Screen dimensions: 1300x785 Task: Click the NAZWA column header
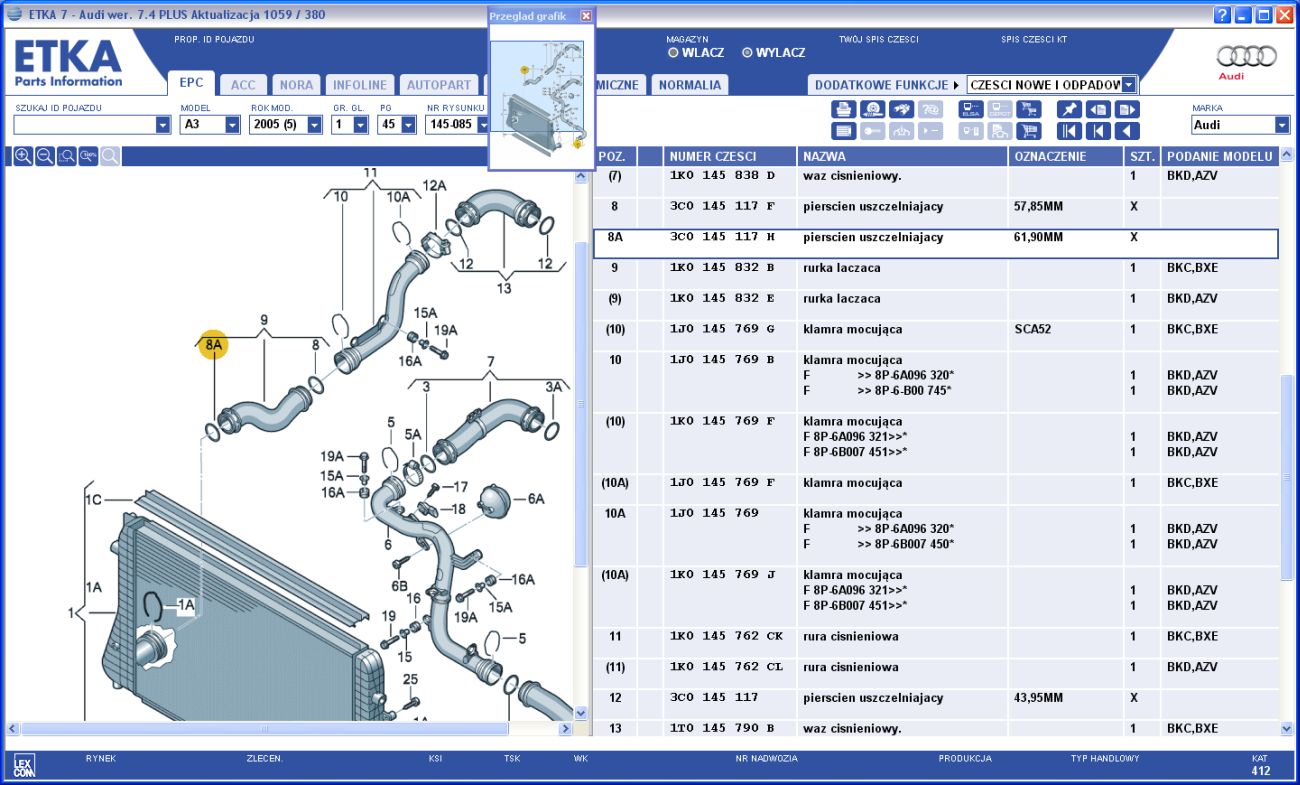tap(903, 157)
